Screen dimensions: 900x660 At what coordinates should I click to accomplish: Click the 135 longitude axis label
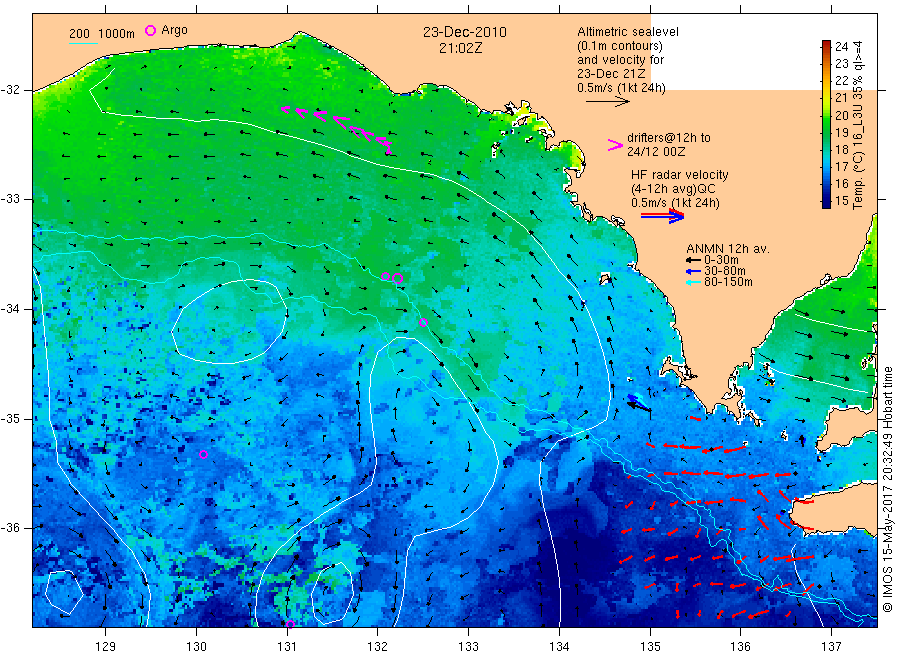(650, 647)
